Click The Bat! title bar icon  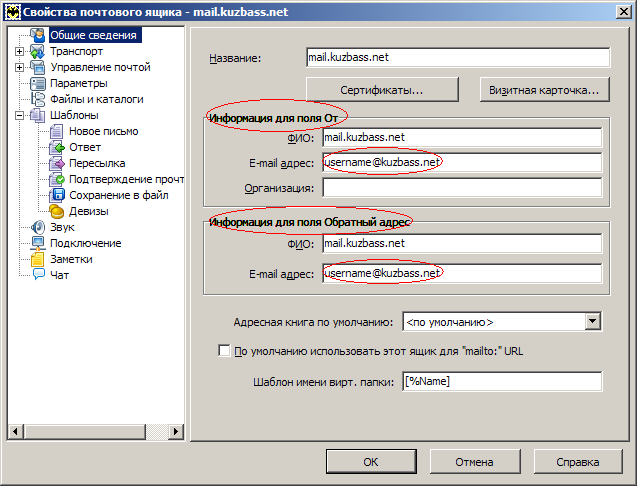coord(13,12)
